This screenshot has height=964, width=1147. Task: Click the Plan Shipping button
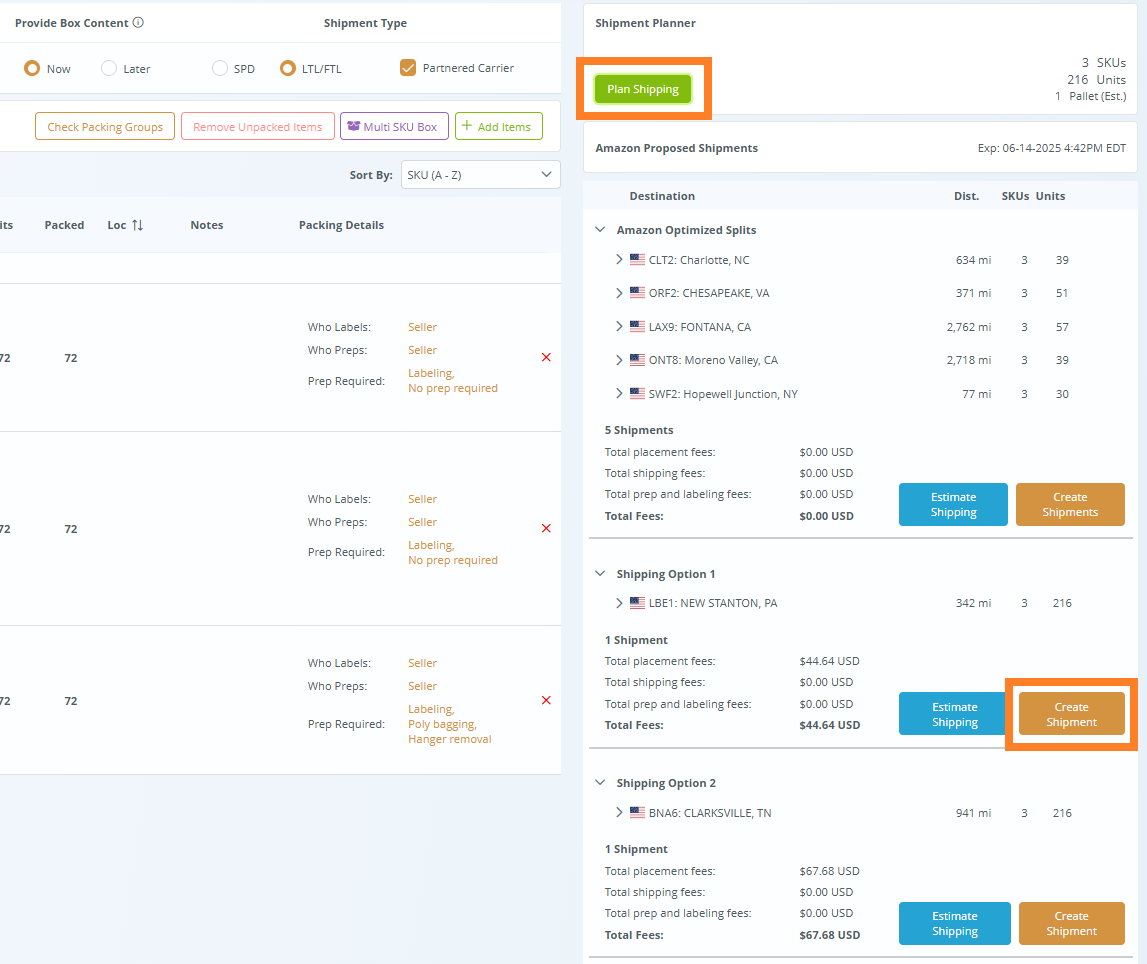[x=642, y=88]
